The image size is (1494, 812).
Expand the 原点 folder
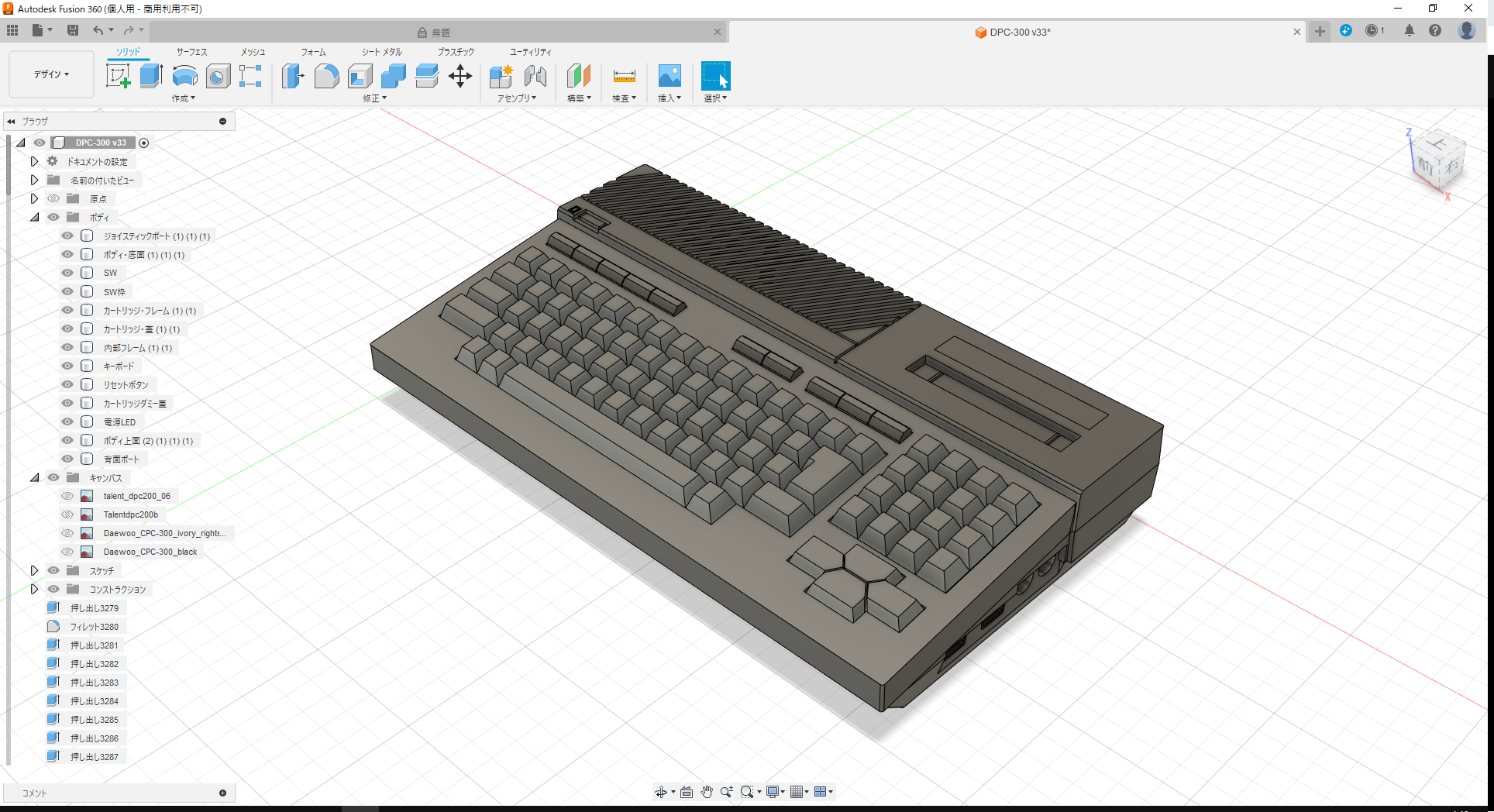(34, 198)
